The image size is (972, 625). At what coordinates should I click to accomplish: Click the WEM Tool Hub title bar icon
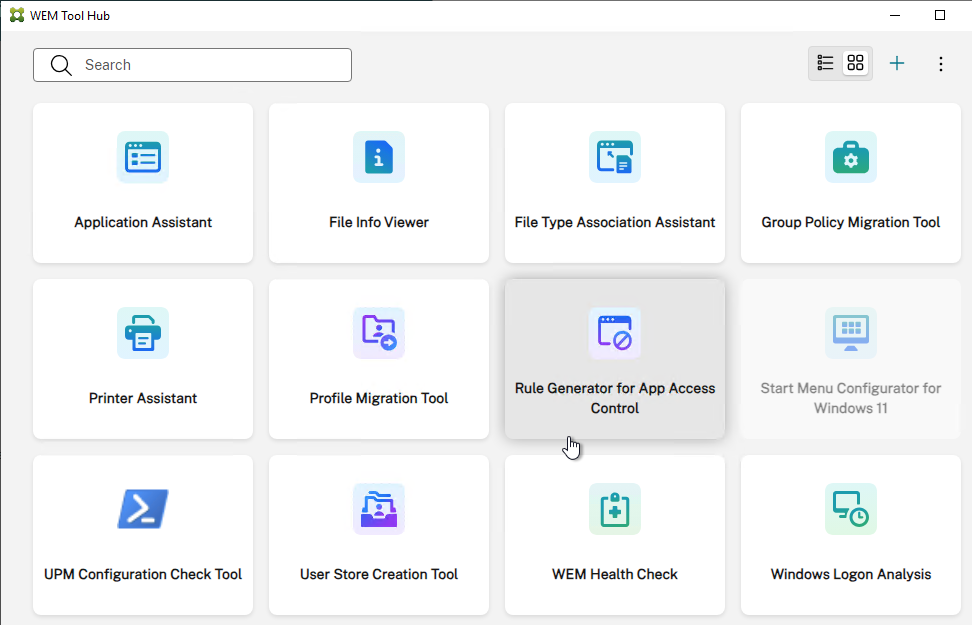[x=17, y=16]
